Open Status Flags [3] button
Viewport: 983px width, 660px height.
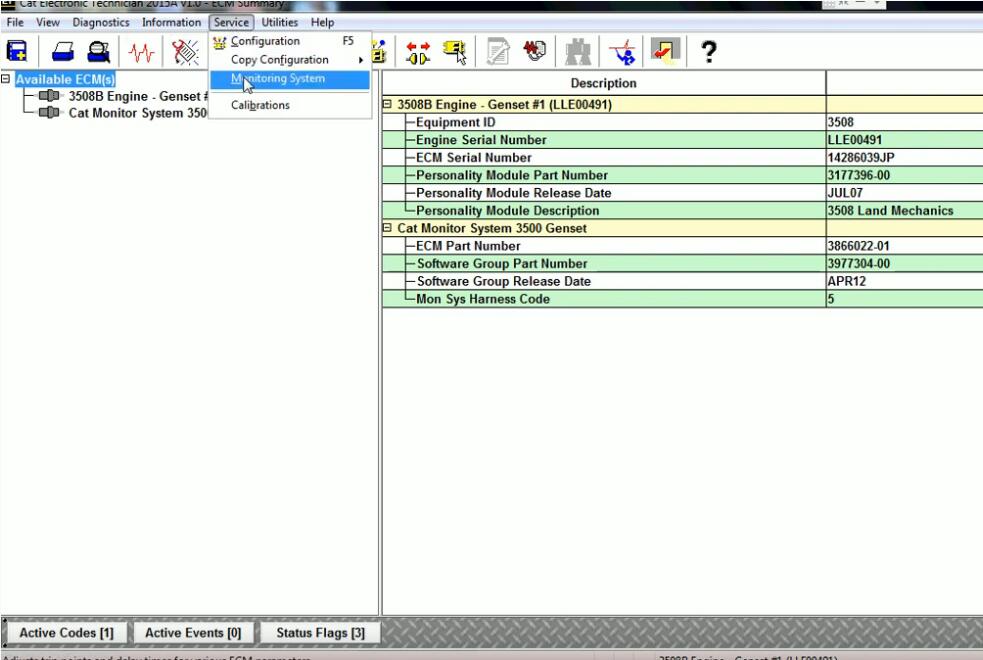[320, 632]
